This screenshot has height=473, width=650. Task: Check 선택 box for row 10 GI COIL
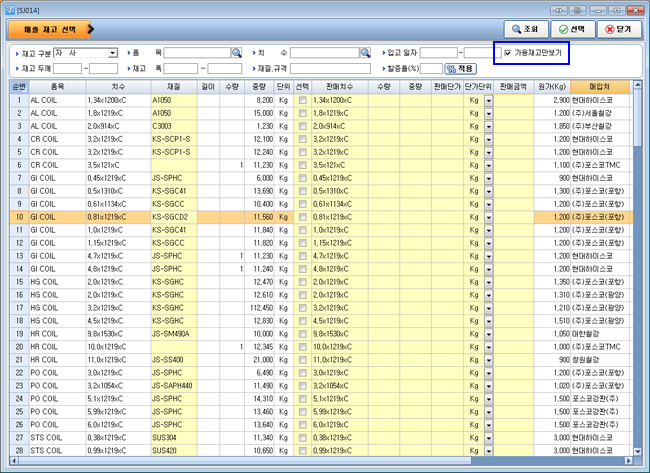pyautogui.click(x=303, y=217)
